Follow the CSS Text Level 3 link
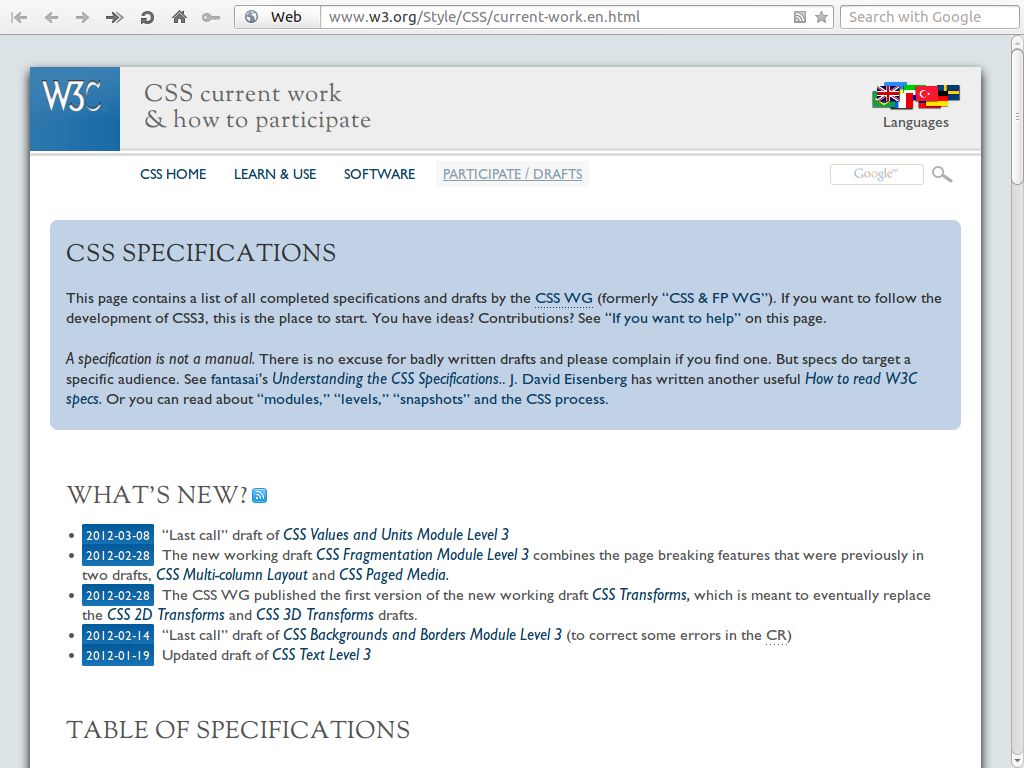This screenshot has height=768, width=1024. pos(321,655)
